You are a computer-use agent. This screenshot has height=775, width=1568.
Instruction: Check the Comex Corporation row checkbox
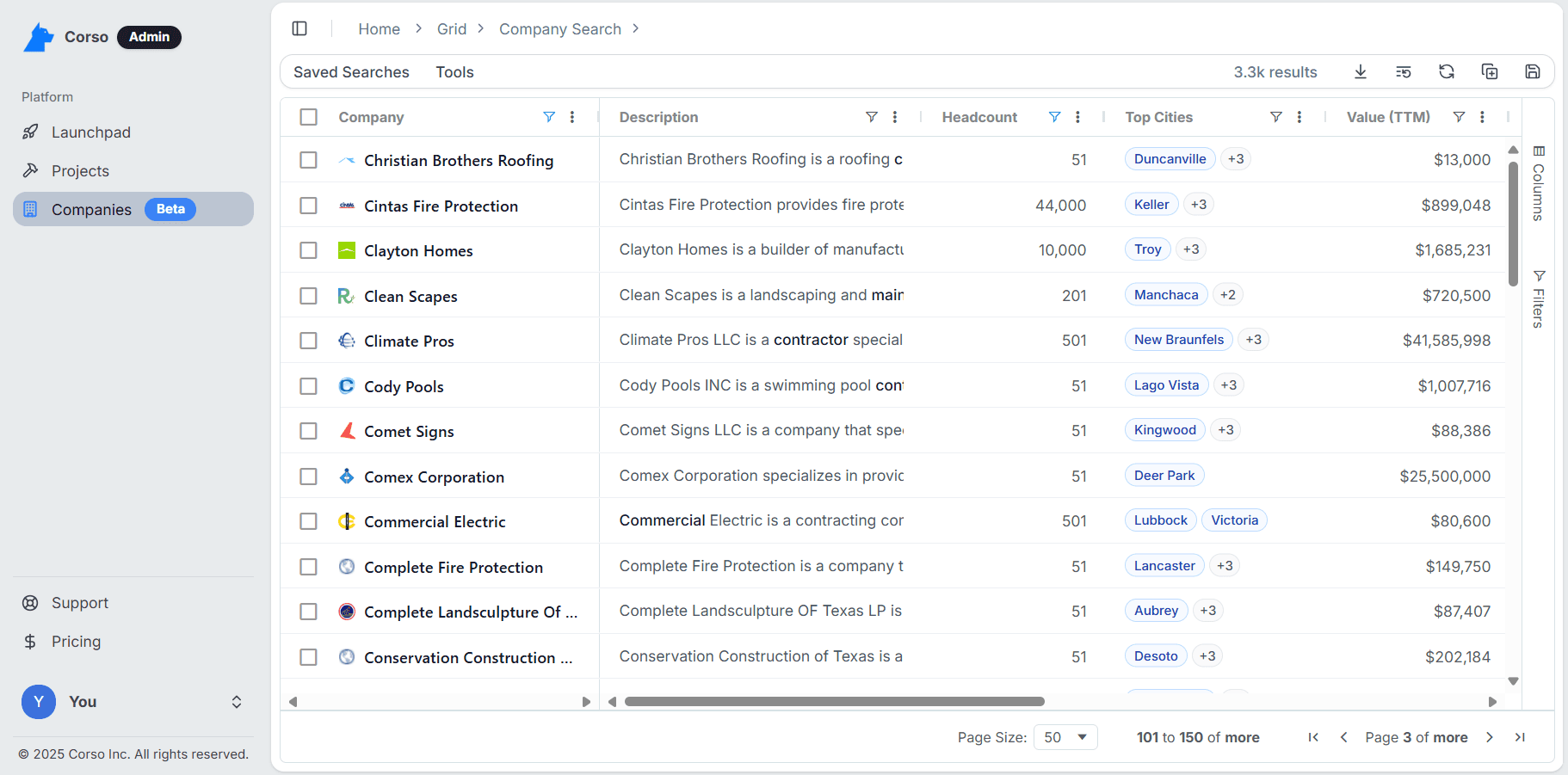309,477
